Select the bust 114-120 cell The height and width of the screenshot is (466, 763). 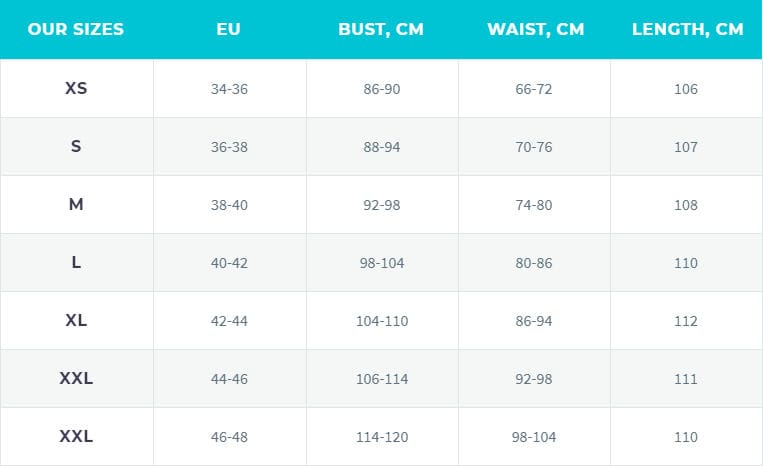[x=382, y=437]
